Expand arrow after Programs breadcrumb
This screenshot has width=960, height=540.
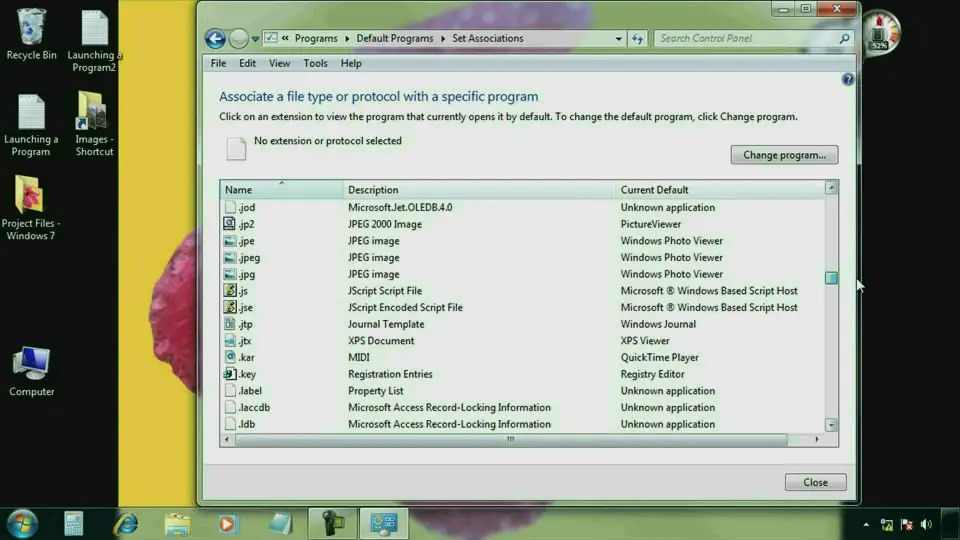point(347,39)
